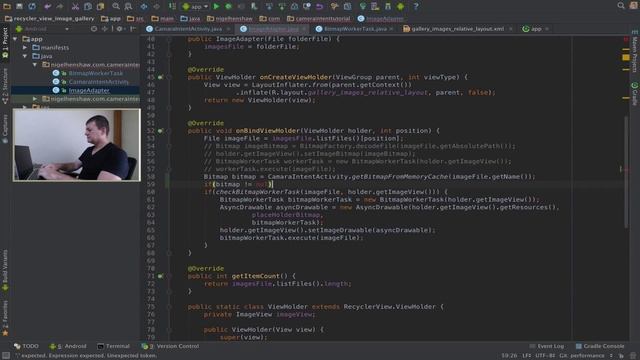Collapse the app module tree node
The height and width of the screenshot is (360, 640).
tap(16, 39)
